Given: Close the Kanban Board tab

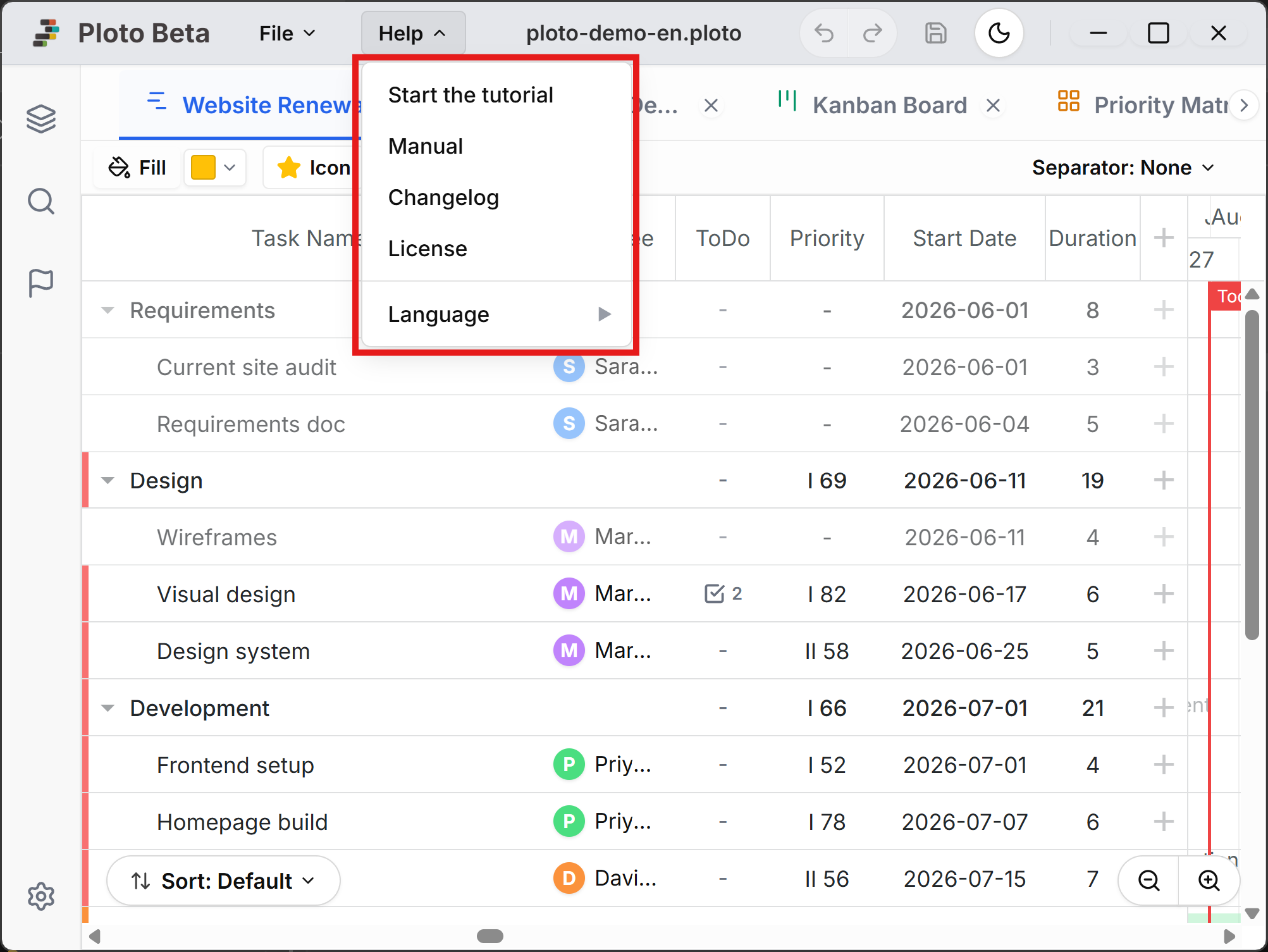Looking at the screenshot, I should (994, 105).
